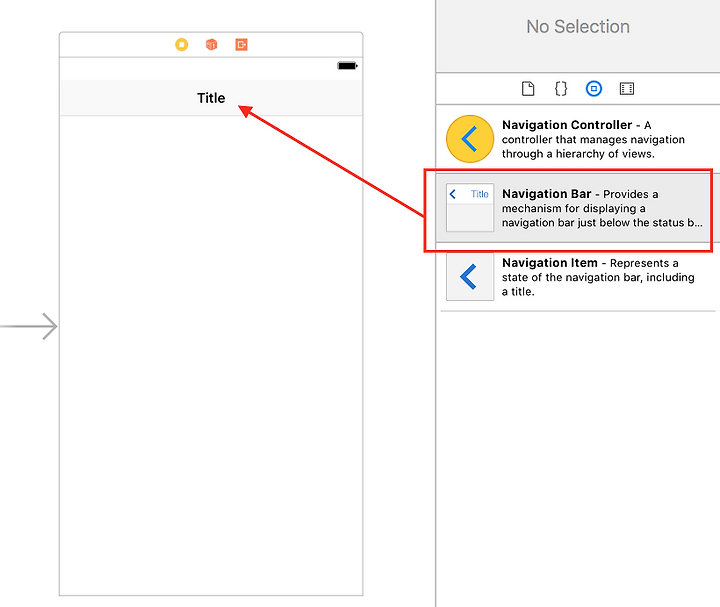Click the battery icon in the status bar
Screen dimensions: 720x607
coord(347,66)
